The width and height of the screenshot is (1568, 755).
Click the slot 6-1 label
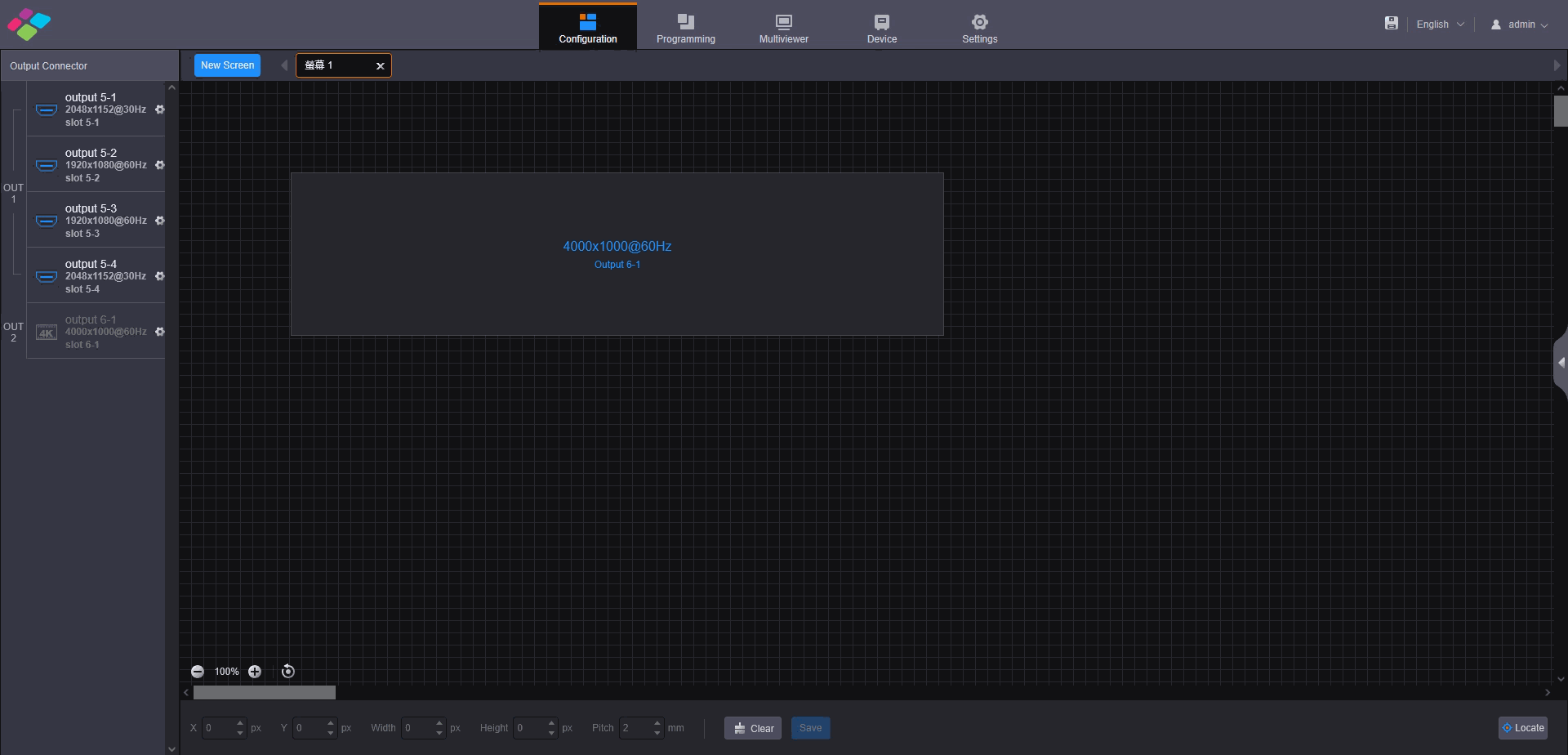[x=82, y=345]
